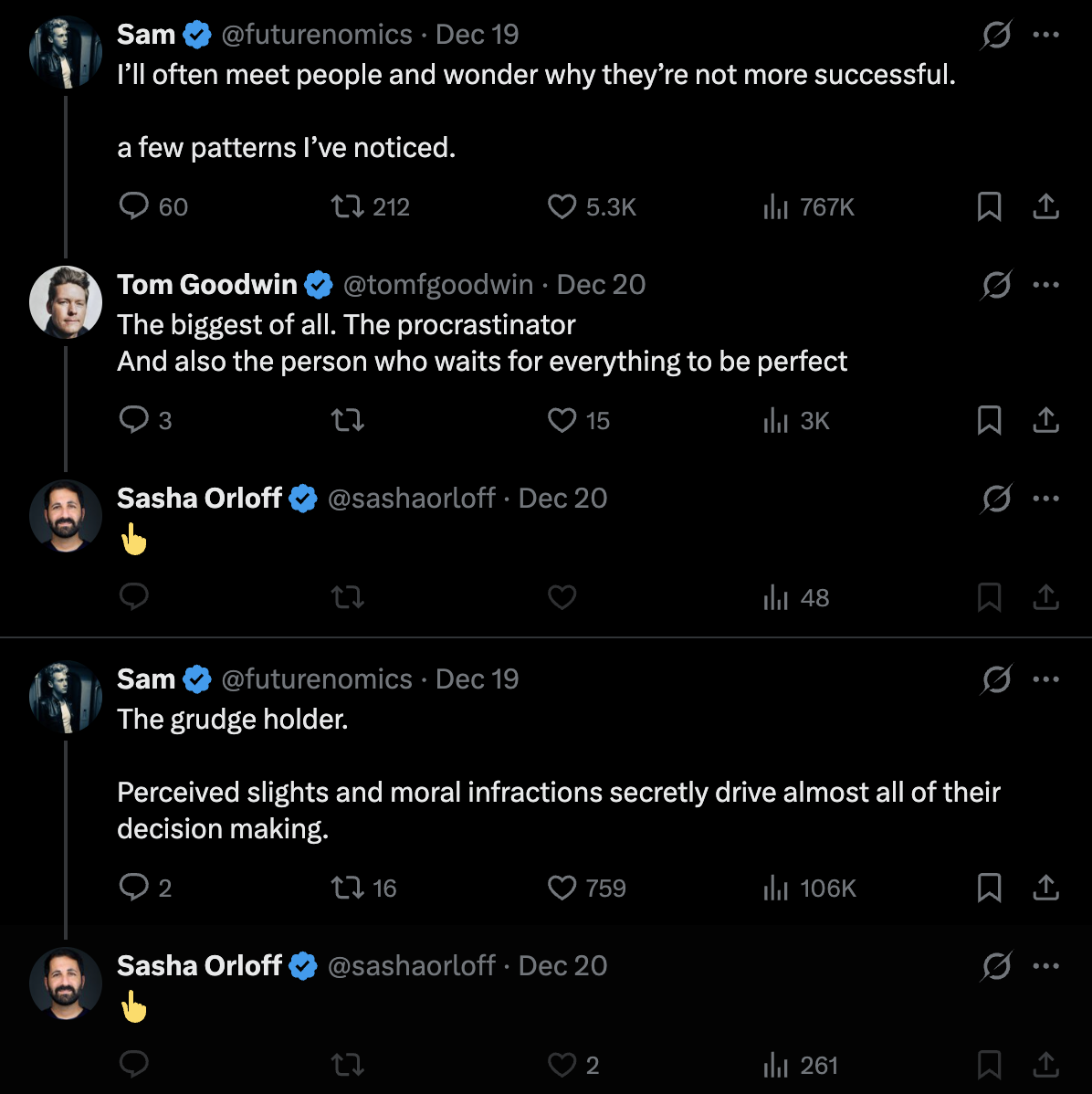The width and height of the screenshot is (1092, 1094).
Task: Open more options on the grudge holder tweet
Action: coord(1045,679)
